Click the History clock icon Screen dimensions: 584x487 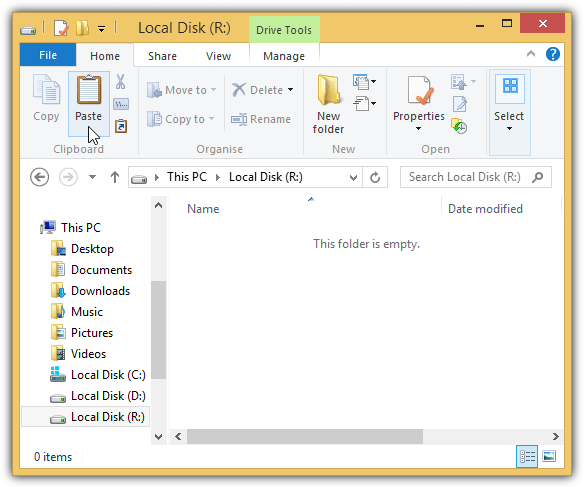459,126
